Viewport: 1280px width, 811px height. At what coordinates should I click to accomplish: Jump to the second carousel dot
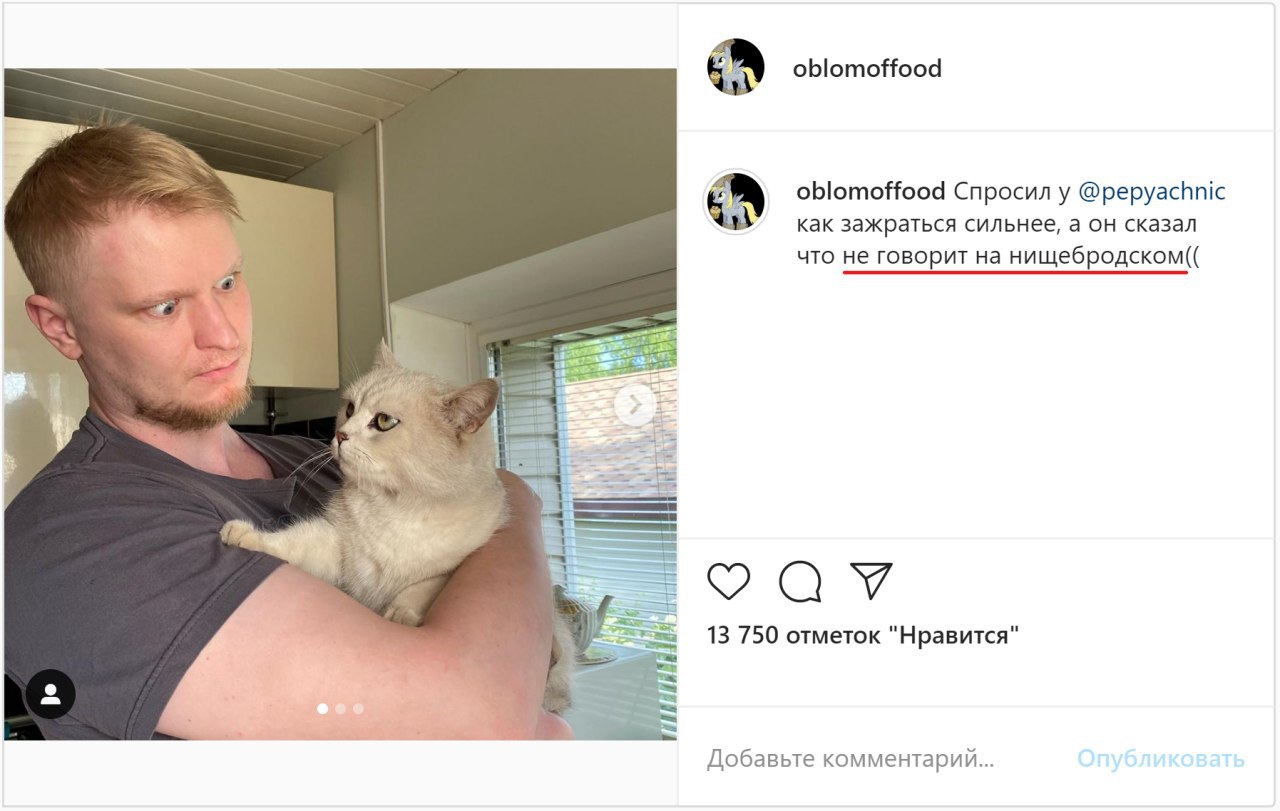click(x=341, y=708)
